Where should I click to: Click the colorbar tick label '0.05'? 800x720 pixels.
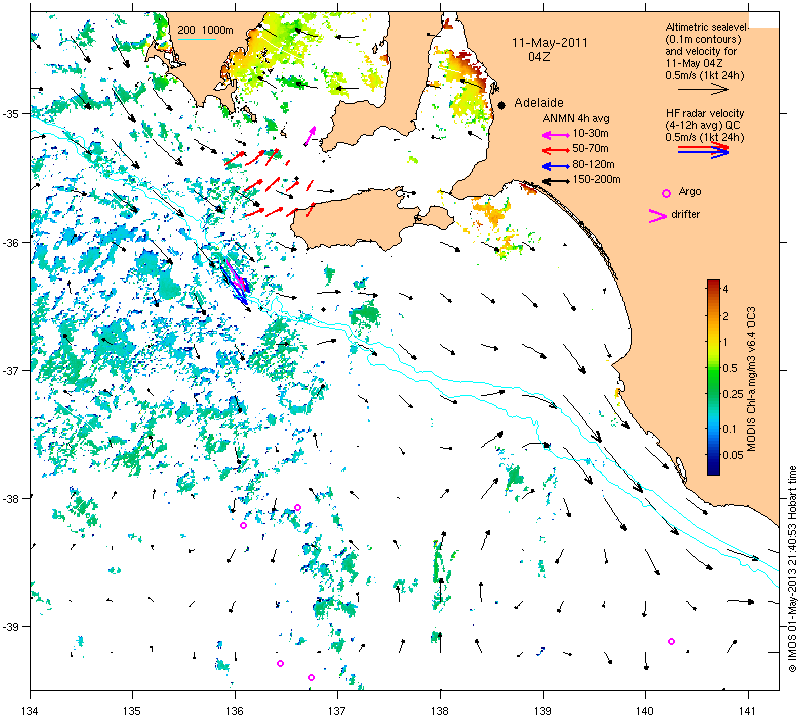[733, 455]
